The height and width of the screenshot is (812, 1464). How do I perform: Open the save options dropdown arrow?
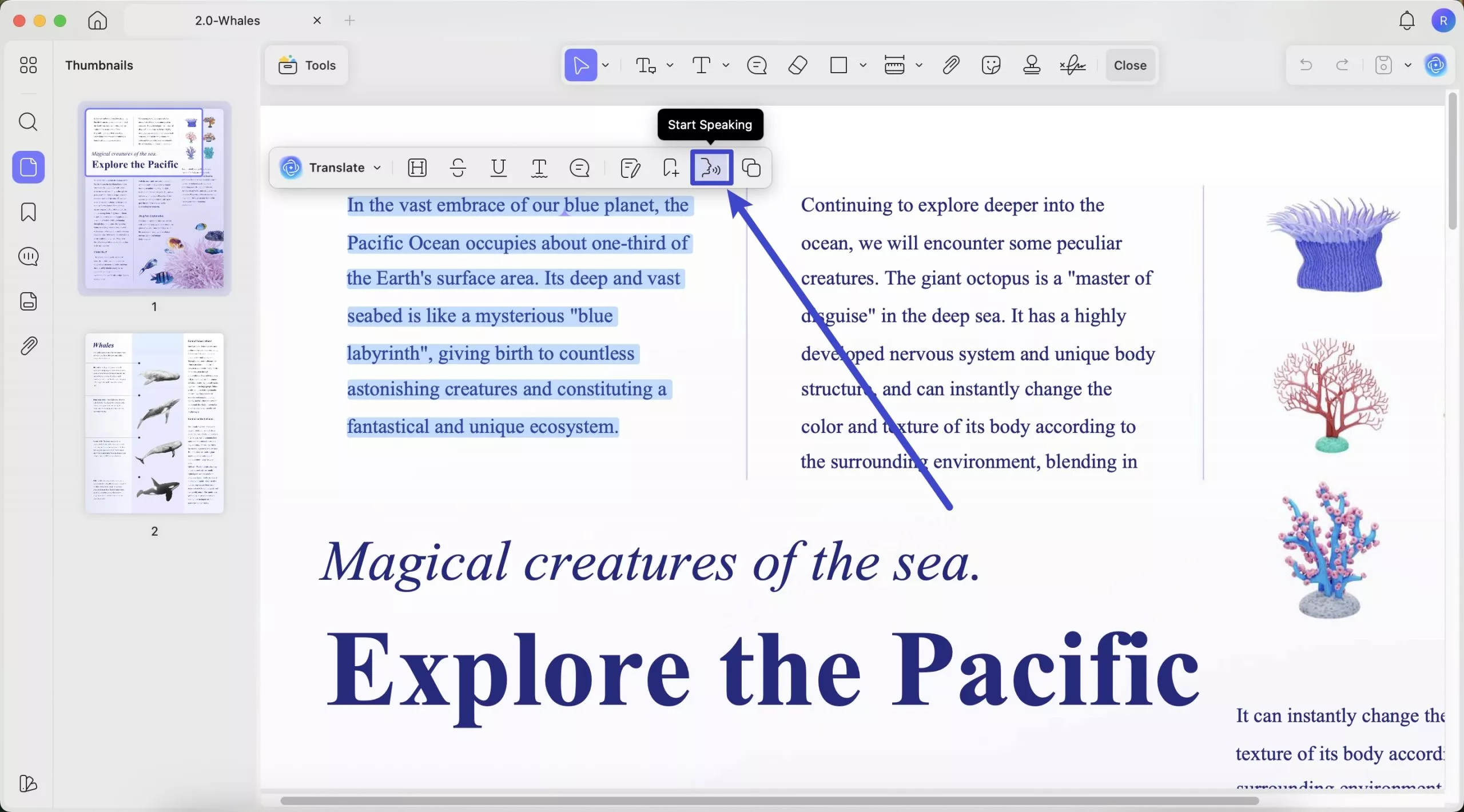pos(1408,65)
